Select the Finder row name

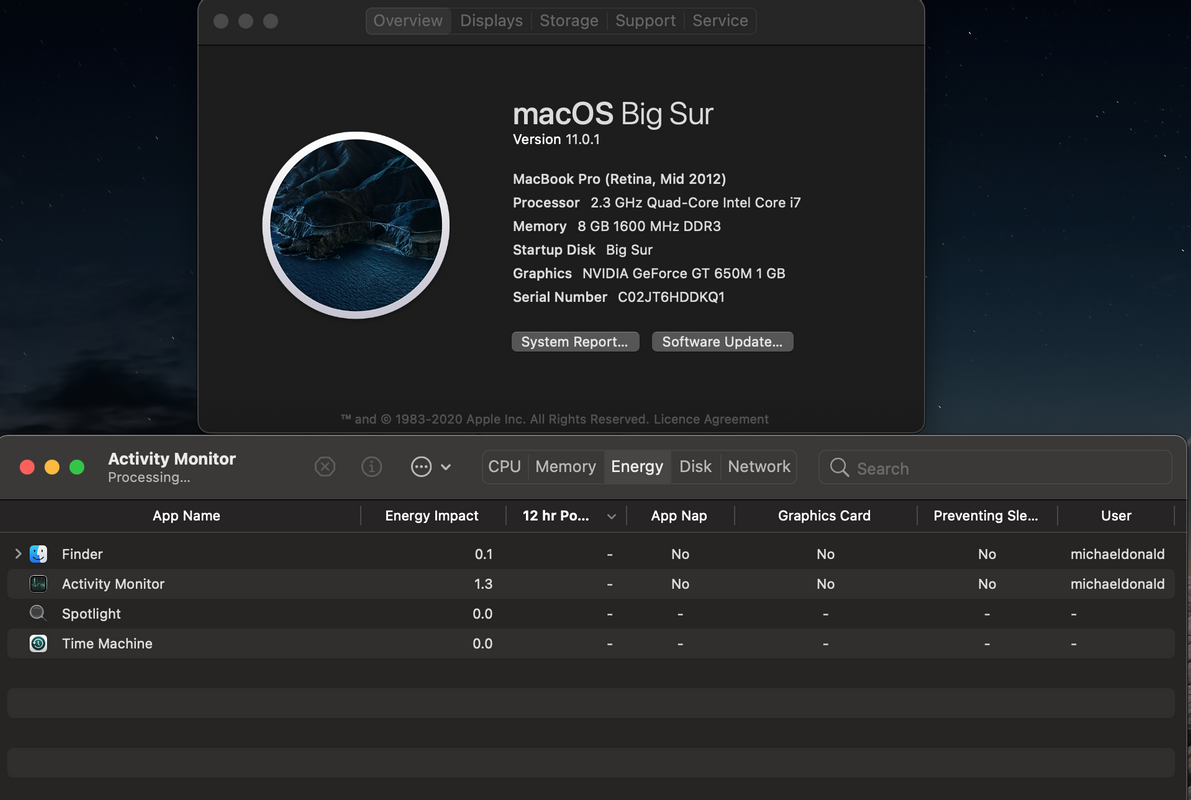82,554
